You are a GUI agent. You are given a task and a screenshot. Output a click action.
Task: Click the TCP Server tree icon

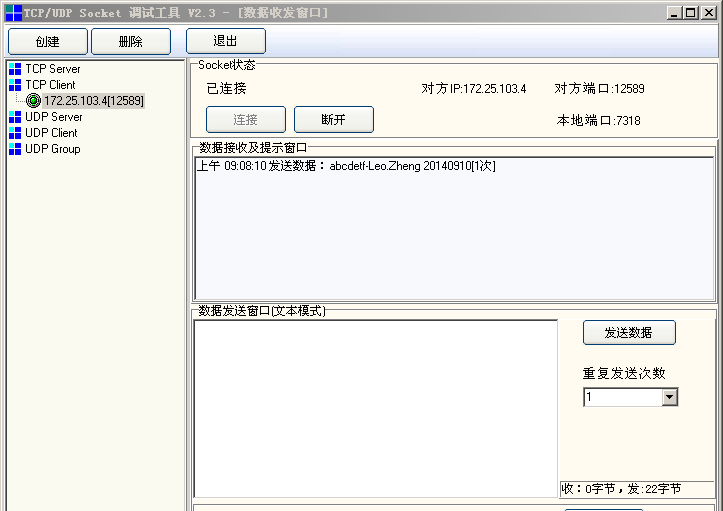click(x=15, y=69)
